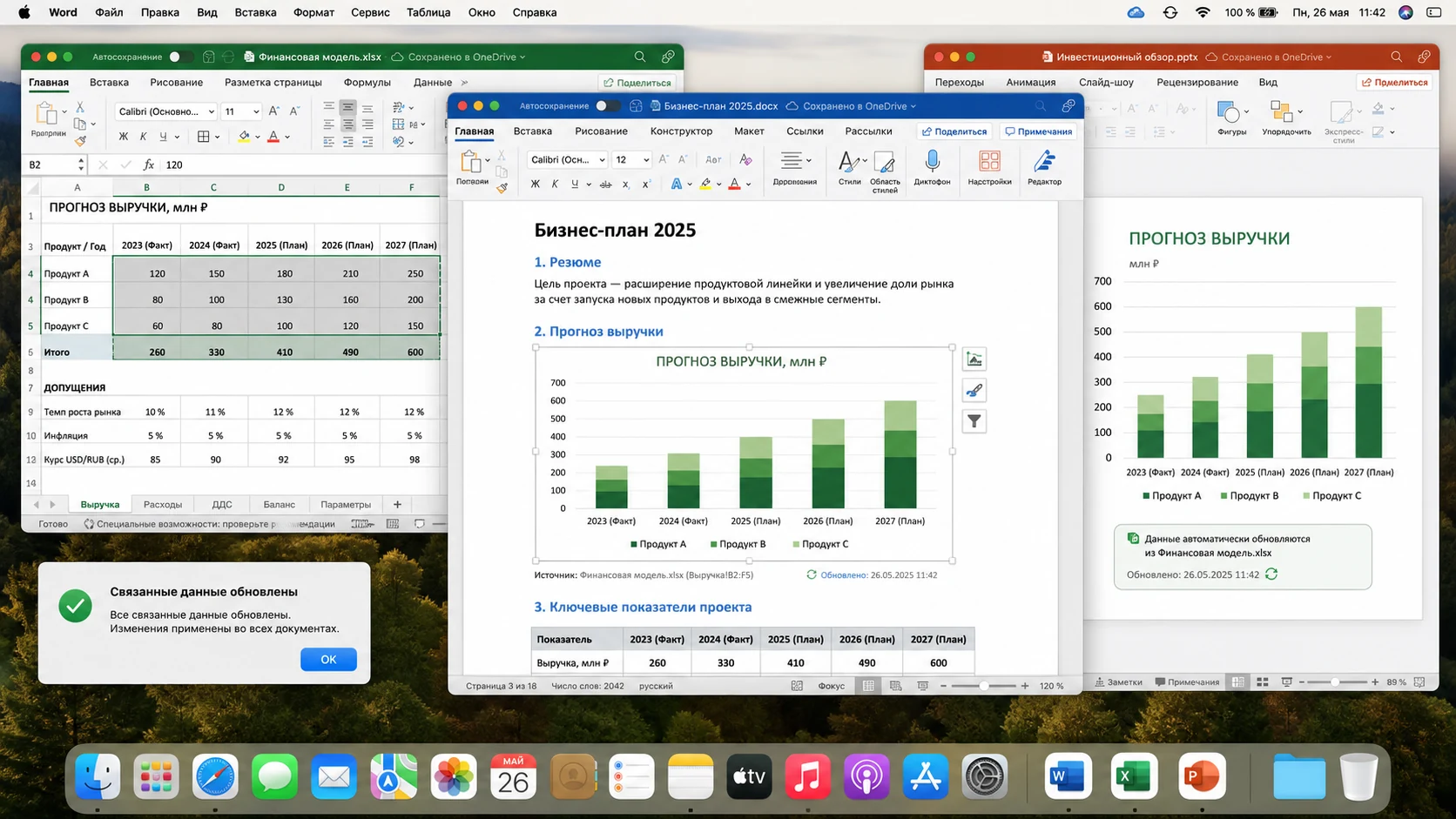Open the chart elements icon beside chart
Viewport: 1456px width, 819px height.
pyautogui.click(x=974, y=359)
